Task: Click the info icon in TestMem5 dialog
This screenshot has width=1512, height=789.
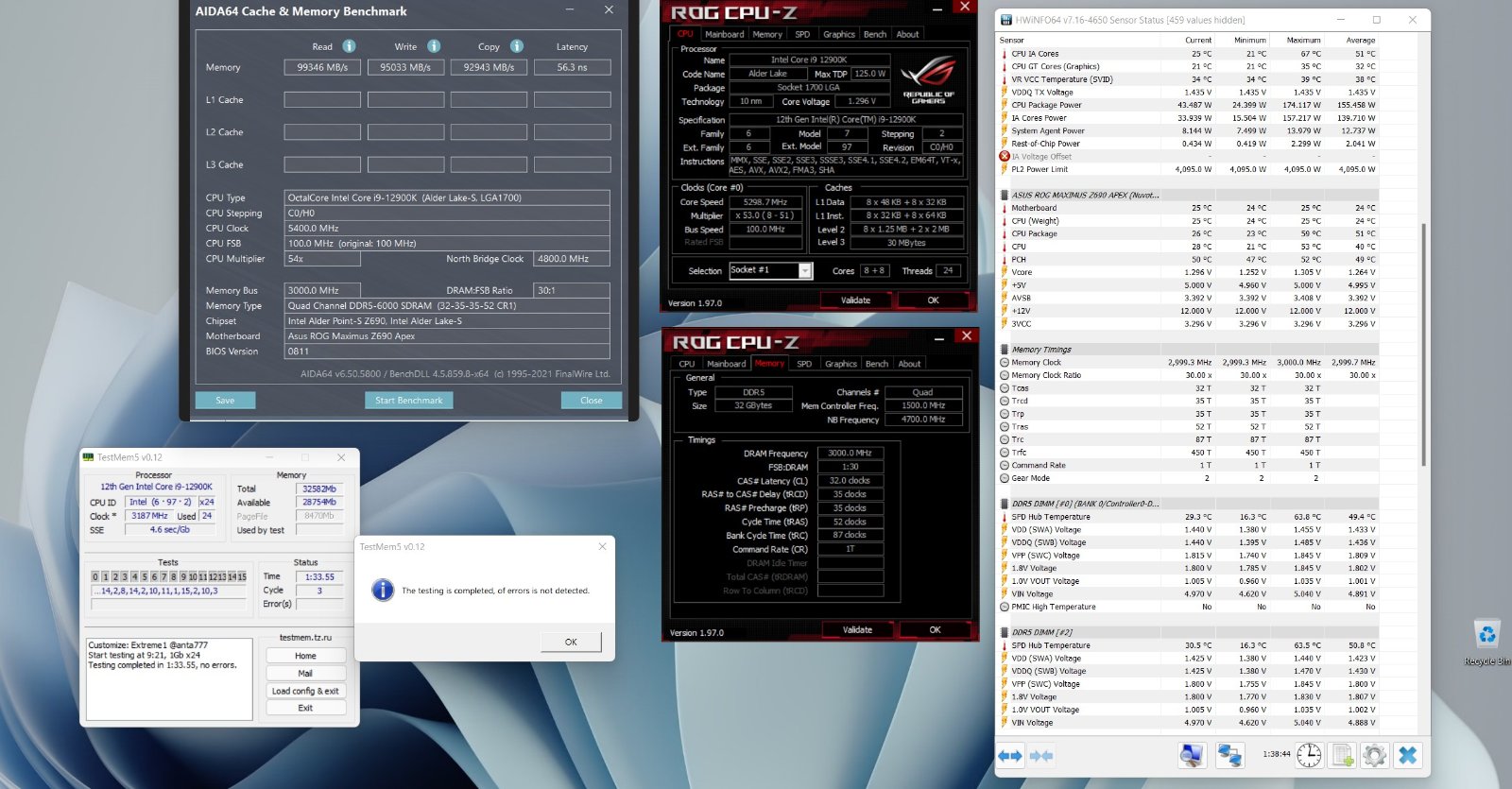Action: click(x=383, y=590)
